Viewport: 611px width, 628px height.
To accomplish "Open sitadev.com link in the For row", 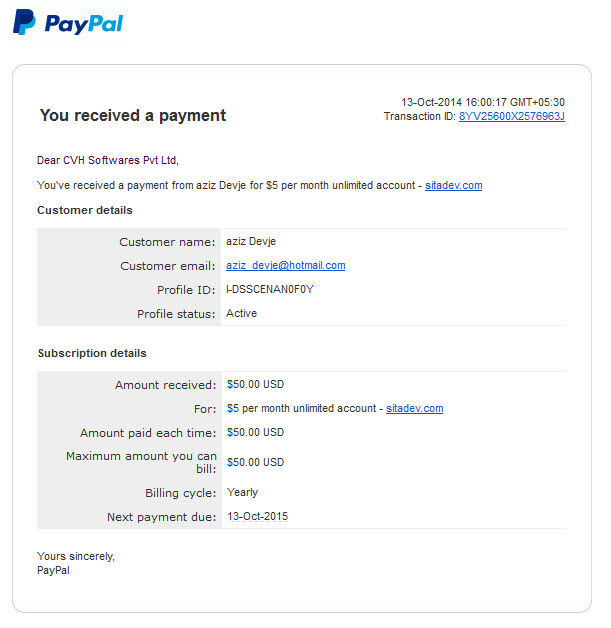I will click(x=414, y=409).
